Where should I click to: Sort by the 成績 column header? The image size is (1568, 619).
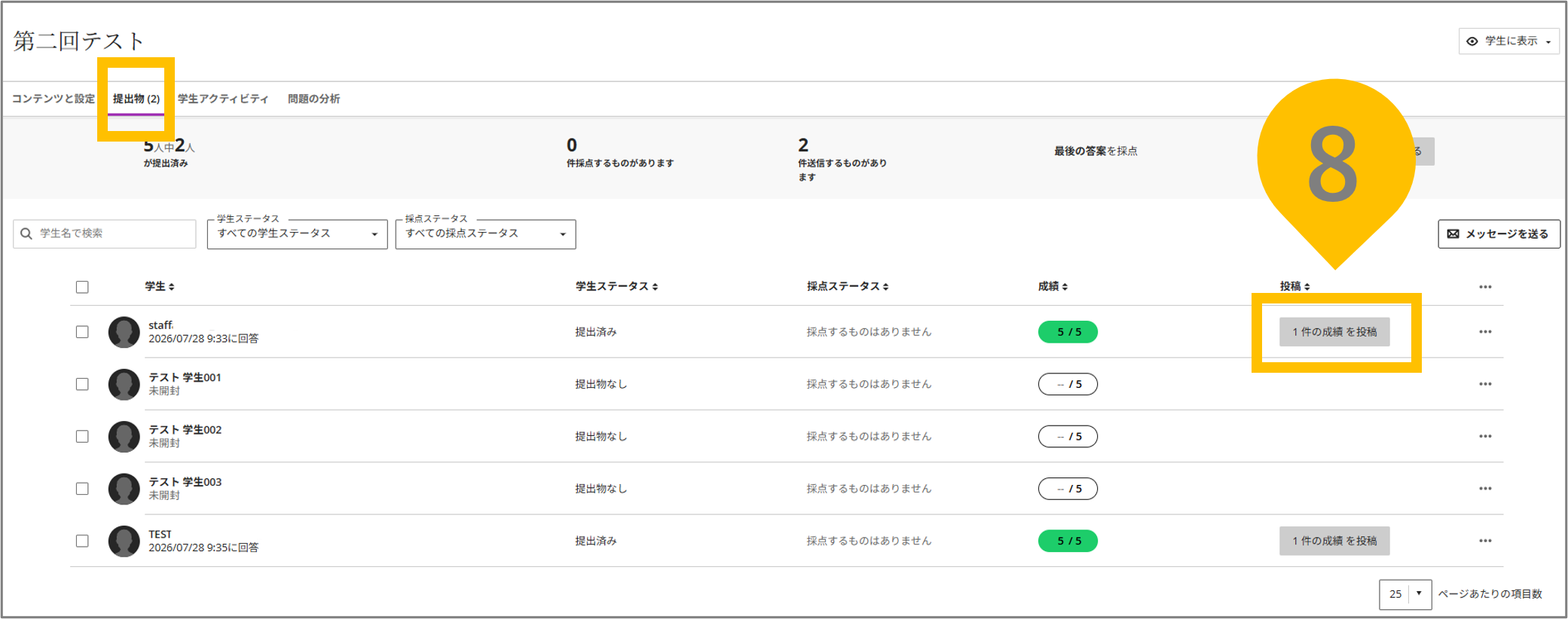(1053, 286)
